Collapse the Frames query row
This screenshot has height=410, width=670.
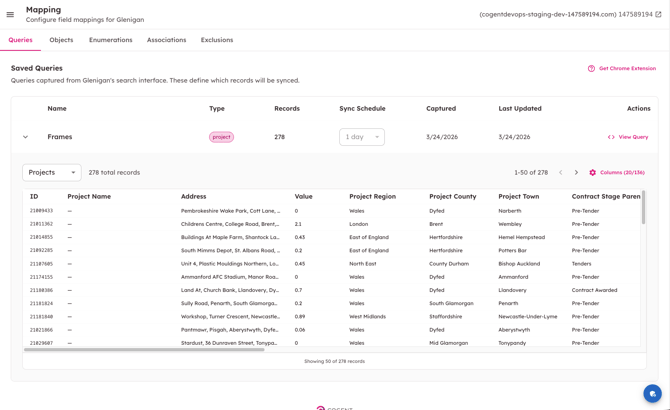click(26, 137)
